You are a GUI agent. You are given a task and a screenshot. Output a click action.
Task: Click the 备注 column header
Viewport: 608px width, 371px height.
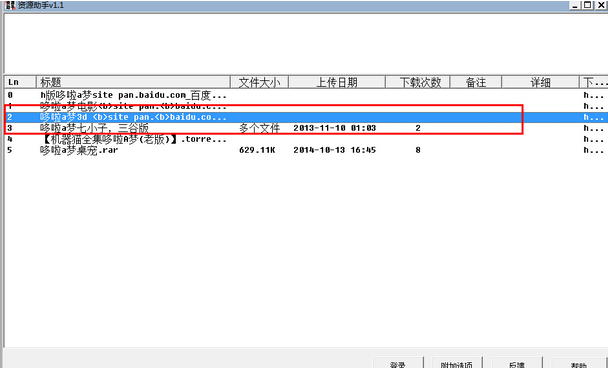tap(475, 82)
